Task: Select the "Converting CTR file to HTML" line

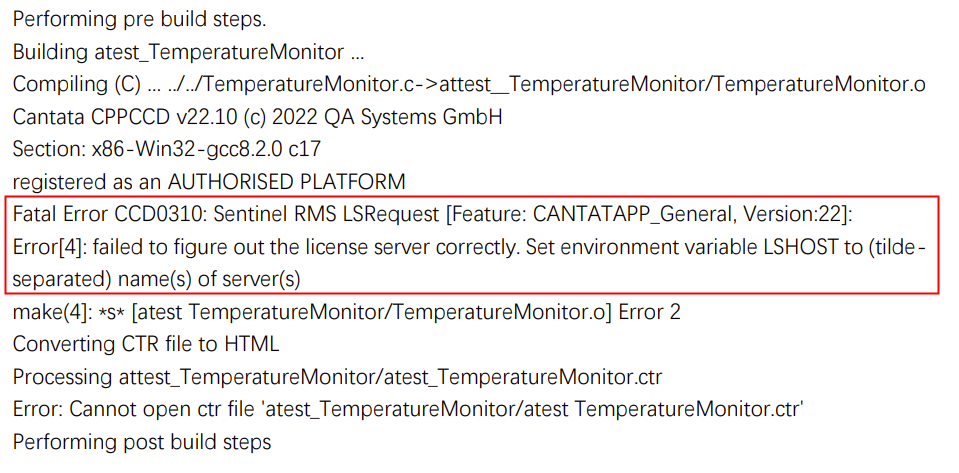Action: coord(146,344)
